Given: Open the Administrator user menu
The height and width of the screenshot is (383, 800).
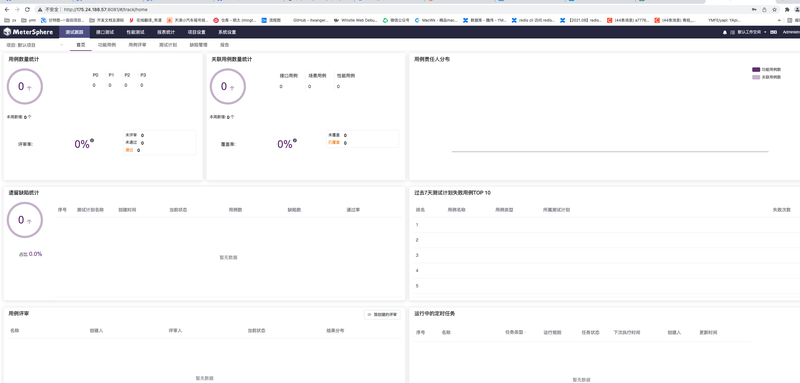Looking at the screenshot, I should [791, 32].
